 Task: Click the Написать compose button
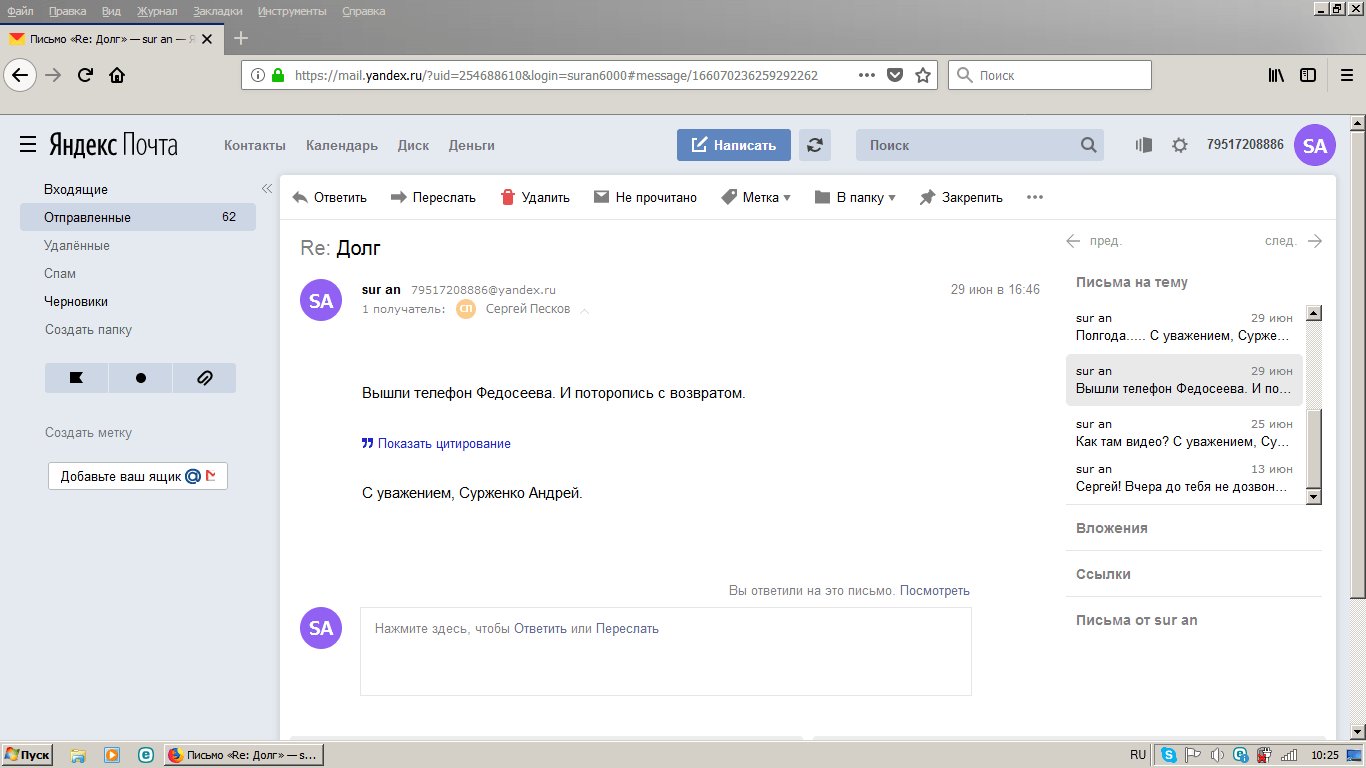733,145
